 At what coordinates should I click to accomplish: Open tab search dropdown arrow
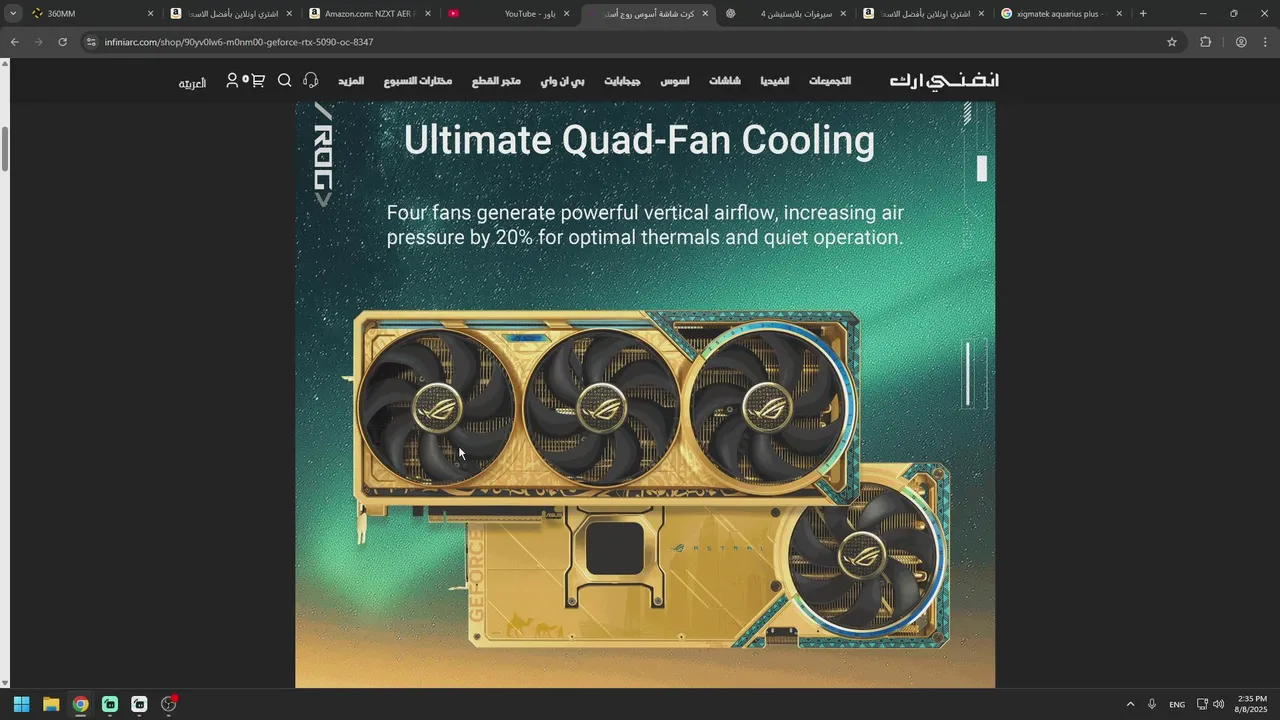13,14
